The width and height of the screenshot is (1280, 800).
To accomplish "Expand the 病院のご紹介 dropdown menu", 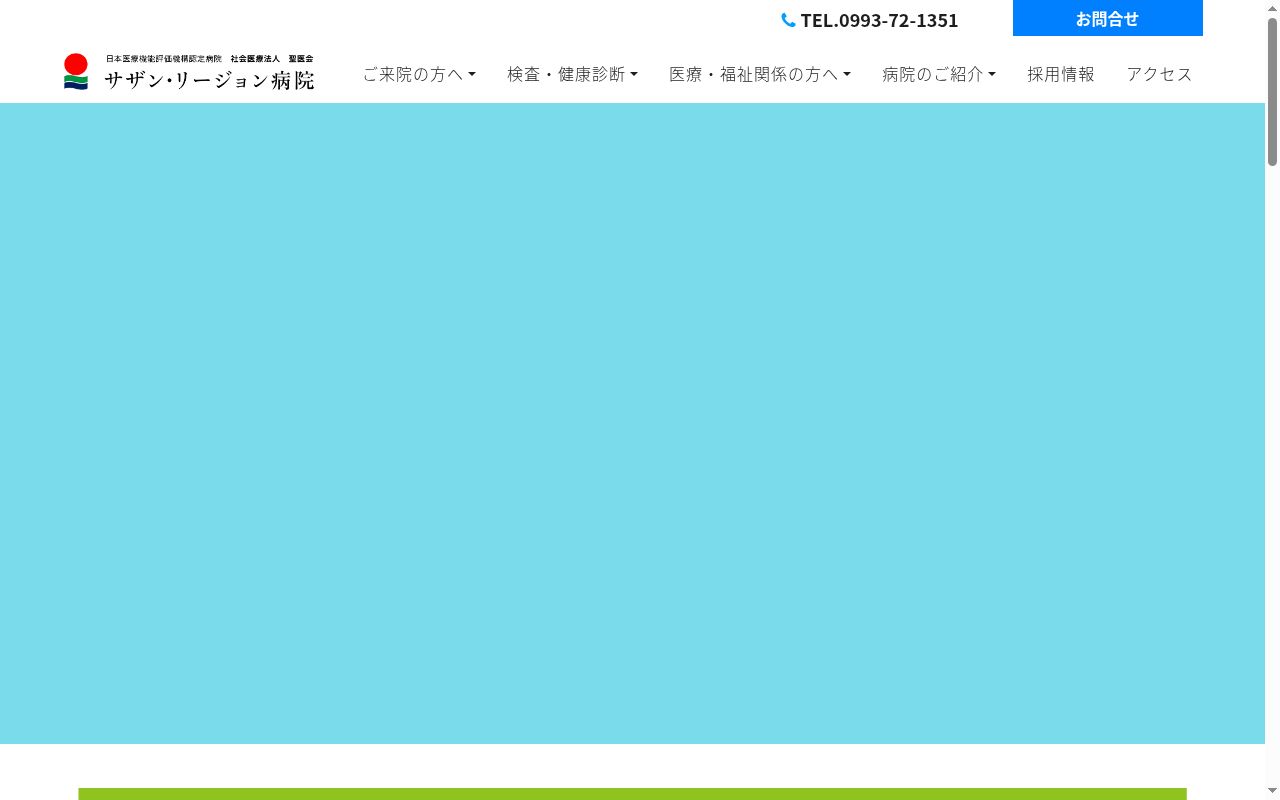I will point(939,74).
